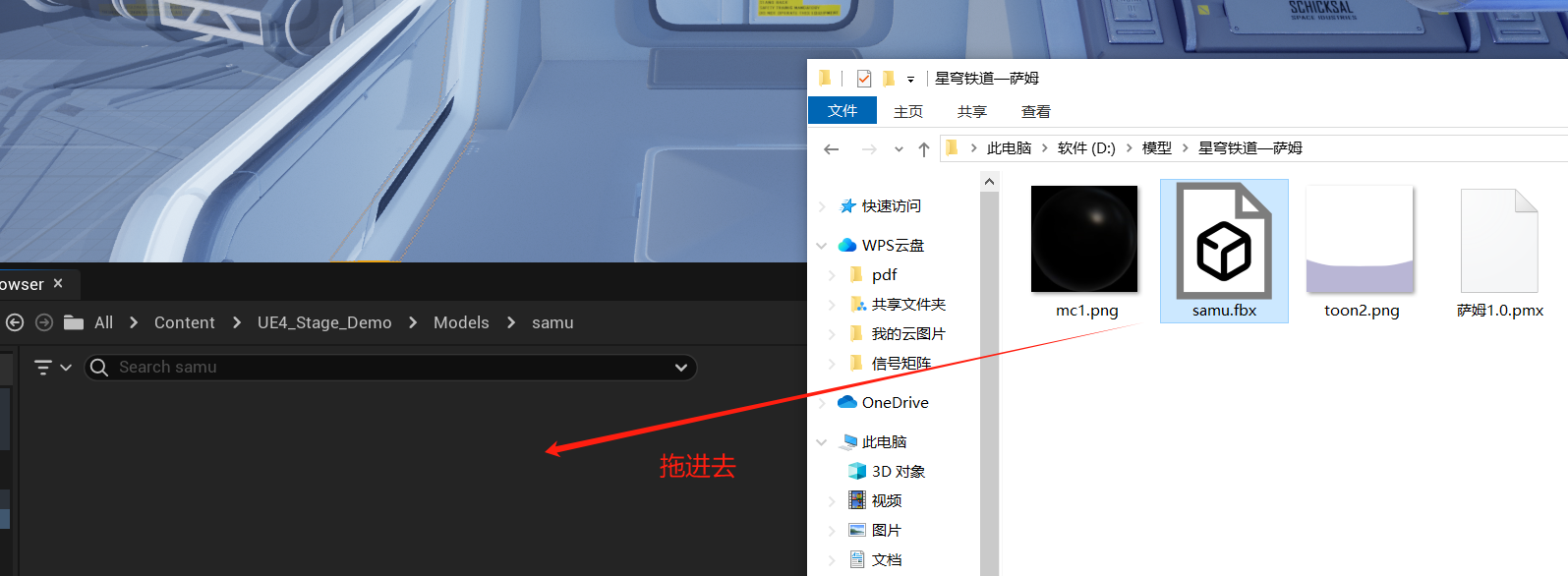The width and height of the screenshot is (1568, 576).
Task: Select 我的云图片 in the tree
Action: [x=908, y=333]
